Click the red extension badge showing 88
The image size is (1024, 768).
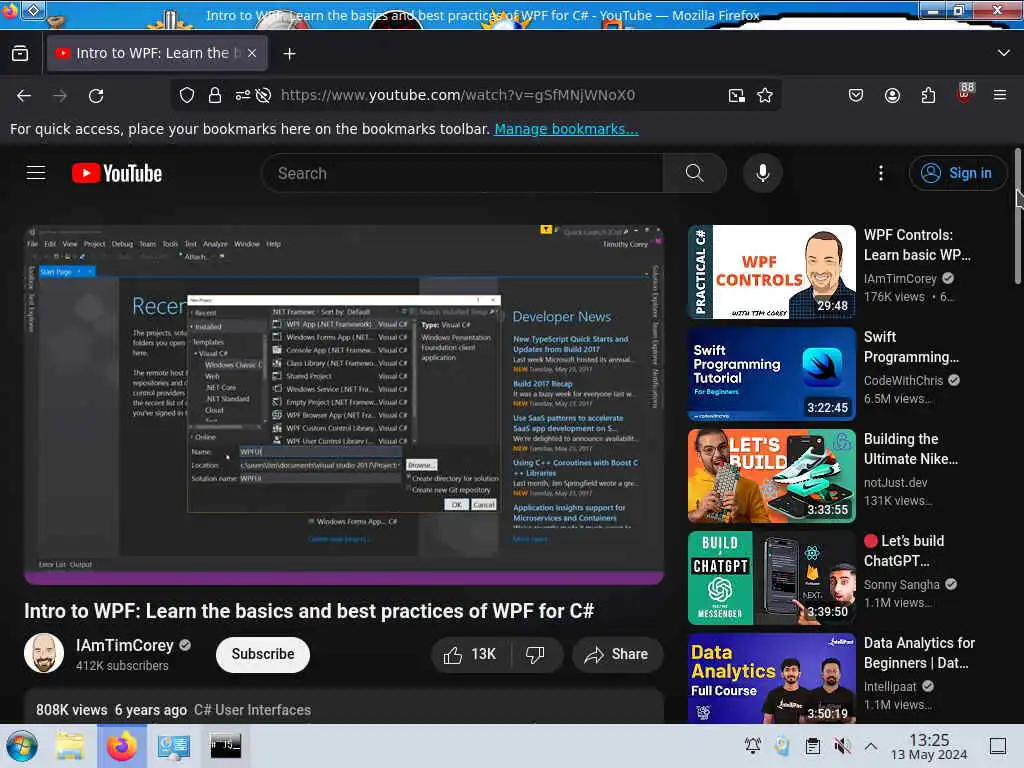click(965, 93)
